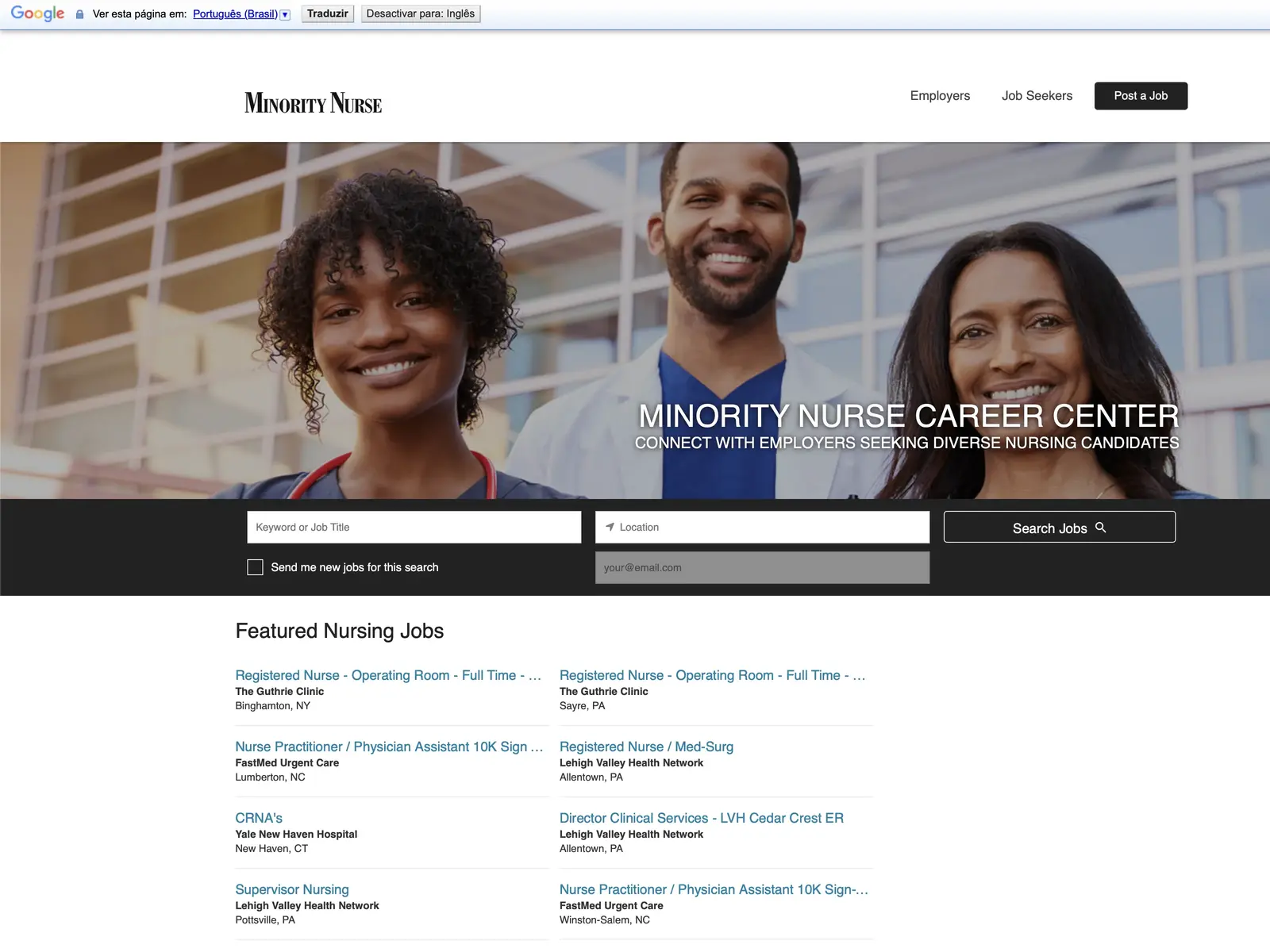The height and width of the screenshot is (952, 1270).
Task: Click the Post a Job button
Action: (x=1141, y=96)
